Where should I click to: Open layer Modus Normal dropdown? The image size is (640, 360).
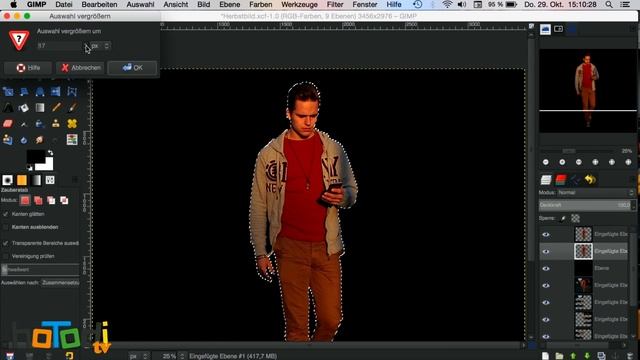596,192
